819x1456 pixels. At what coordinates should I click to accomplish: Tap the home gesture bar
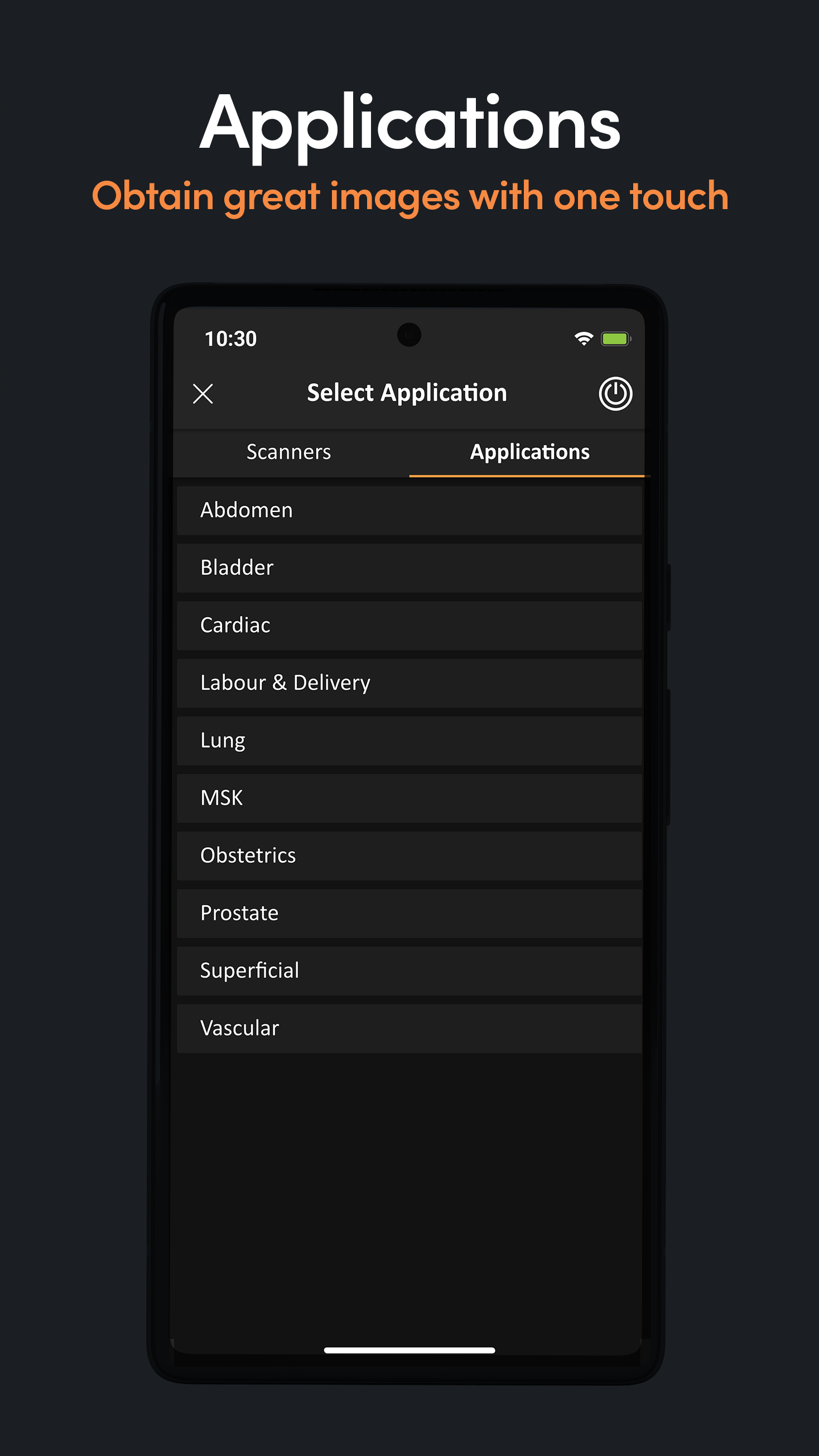pyautogui.click(x=409, y=1350)
